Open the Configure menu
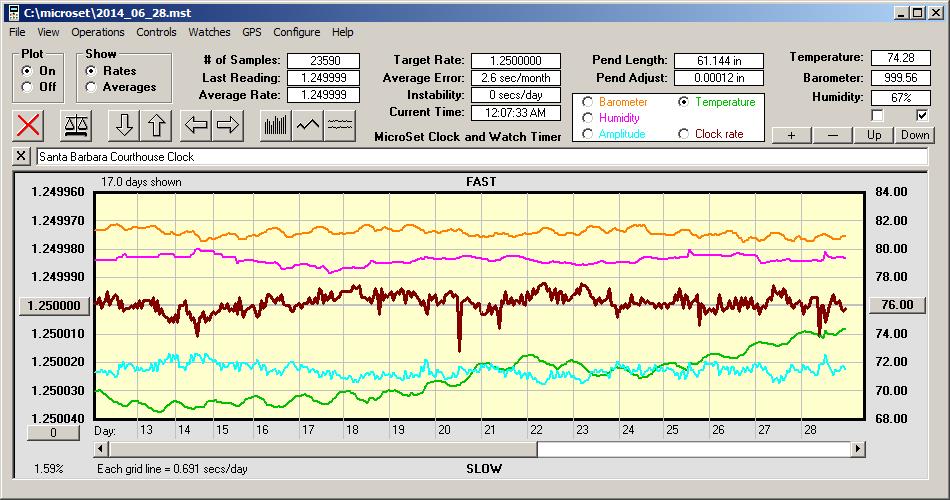The width and height of the screenshot is (950, 500). 296,32
